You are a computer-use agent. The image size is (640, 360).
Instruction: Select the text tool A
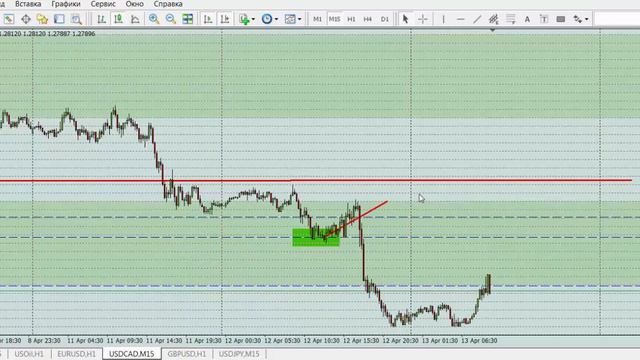pos(527,19)
